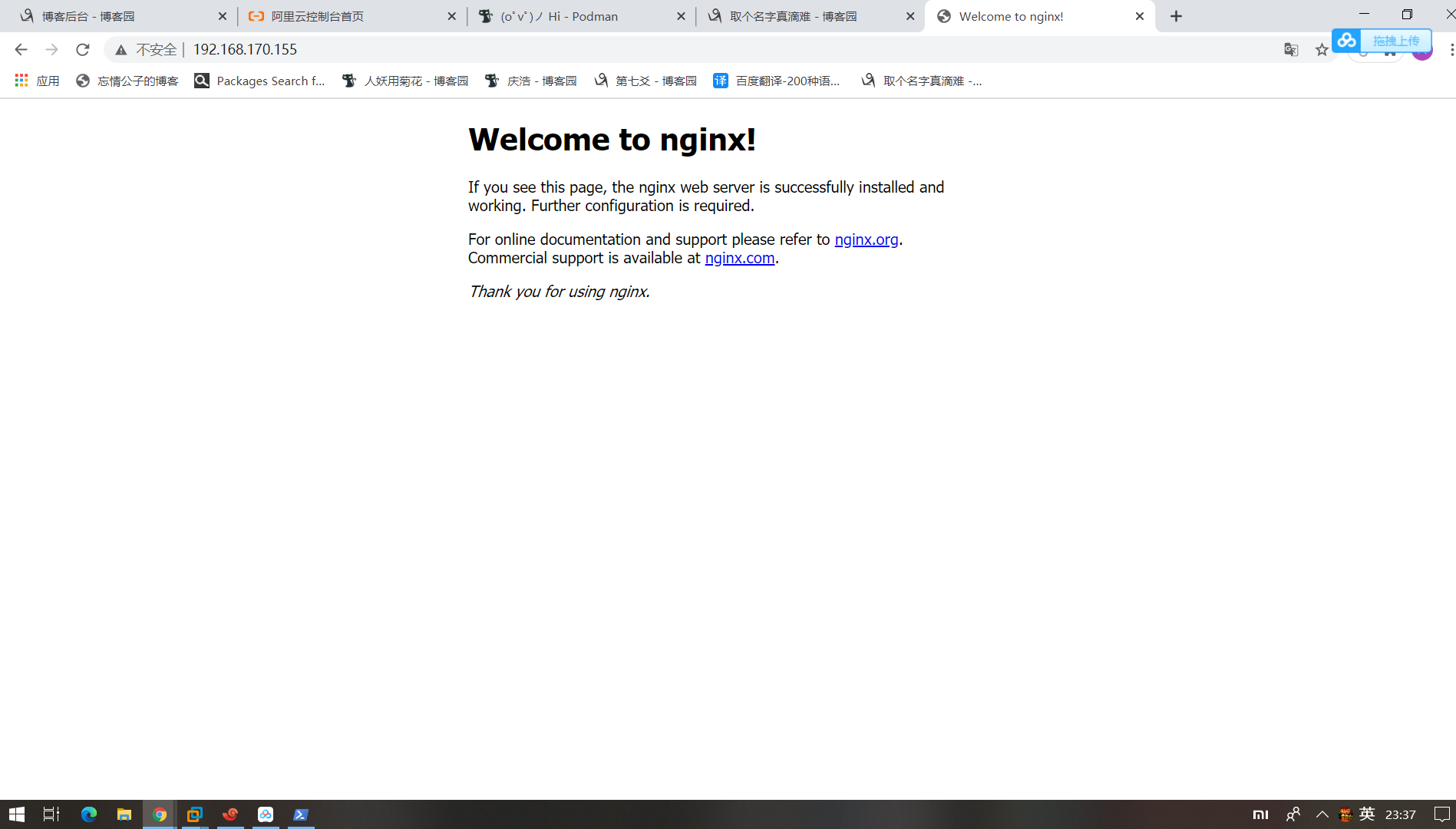Switch to PowerShell on the taskbar
1456x829 pixels.
coord(301,814)
